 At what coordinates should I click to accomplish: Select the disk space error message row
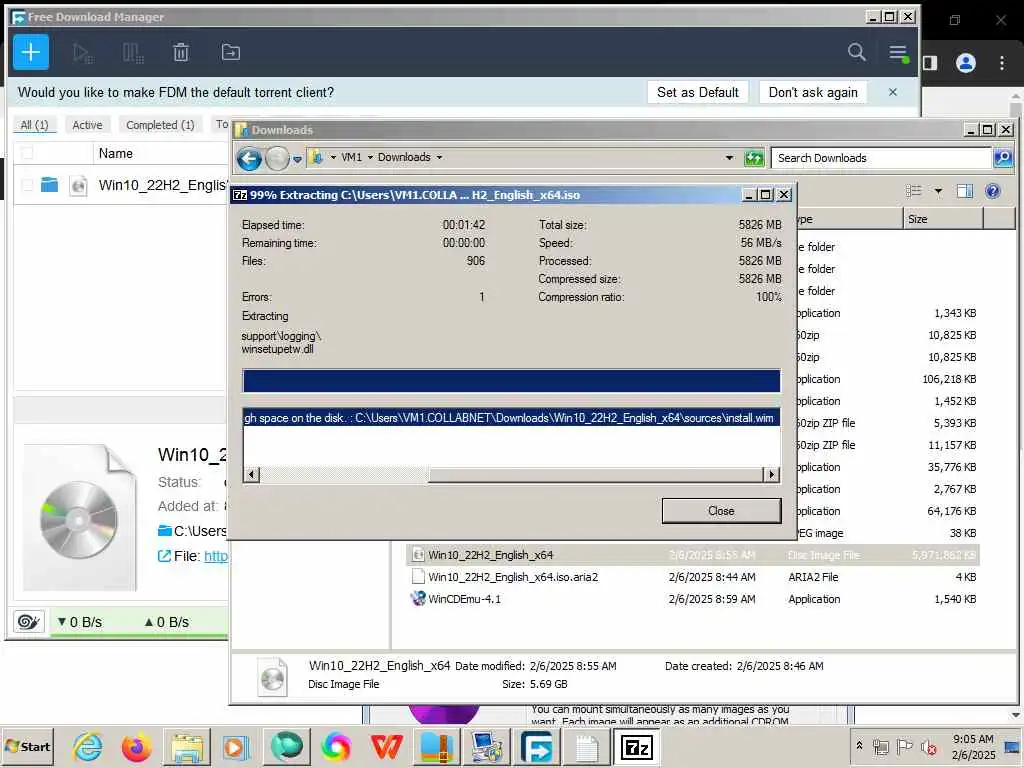511,418
